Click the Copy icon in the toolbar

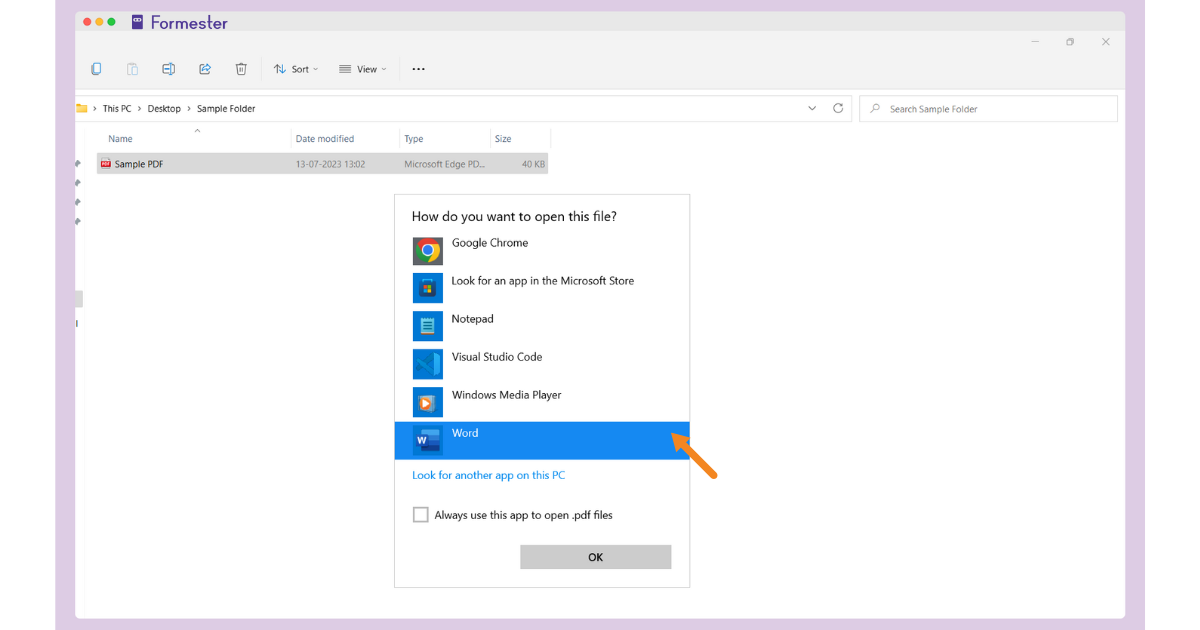96,68
